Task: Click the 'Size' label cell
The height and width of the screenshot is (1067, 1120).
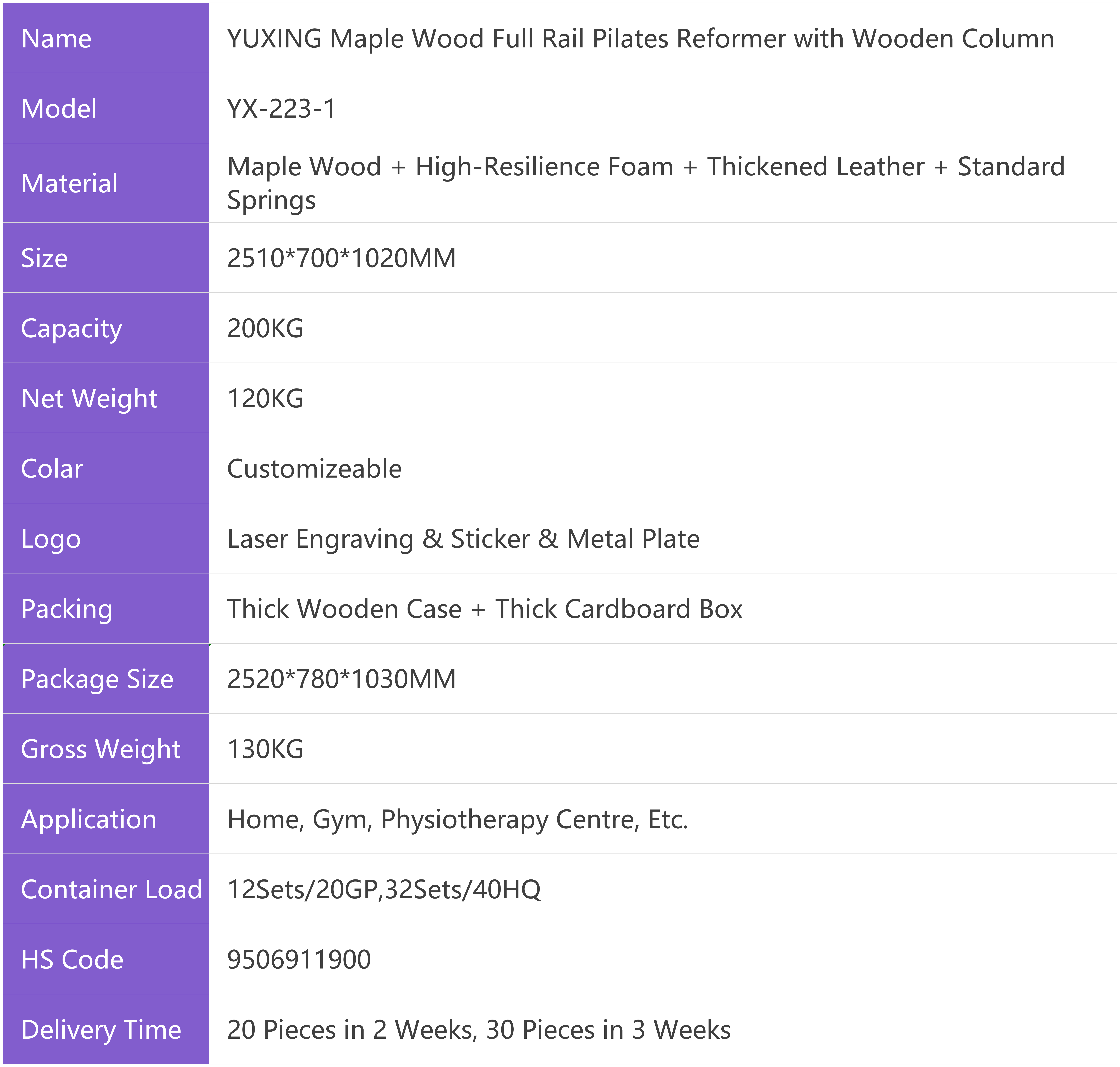Action: click(106, 258)
